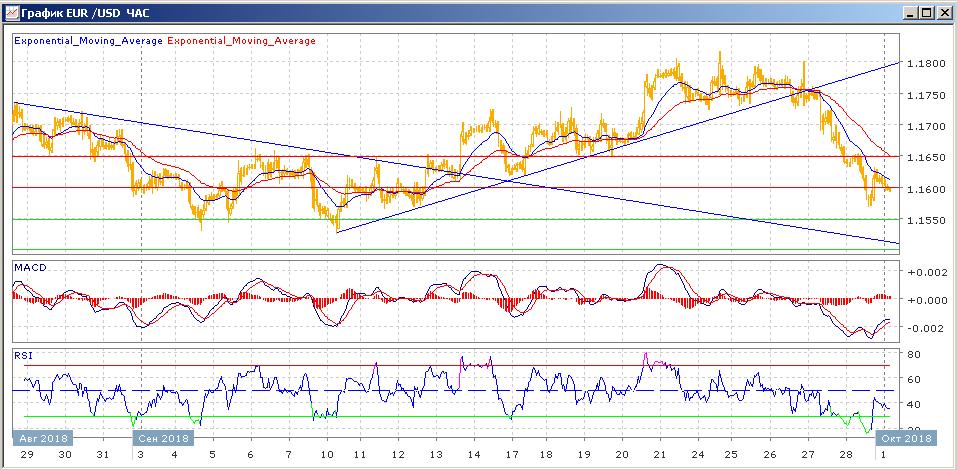Click date 28 on the time axis
Screen dimensions: 957x470
845,455
